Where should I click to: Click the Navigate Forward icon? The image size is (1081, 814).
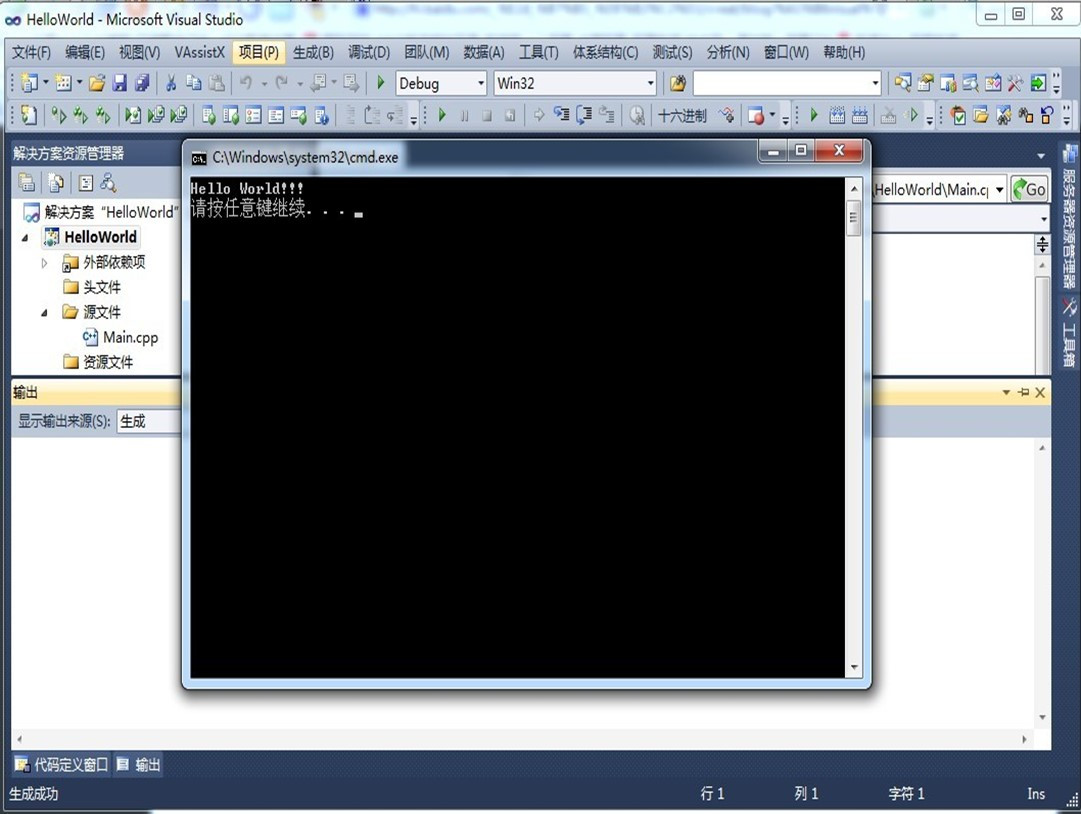click(352, 83)
